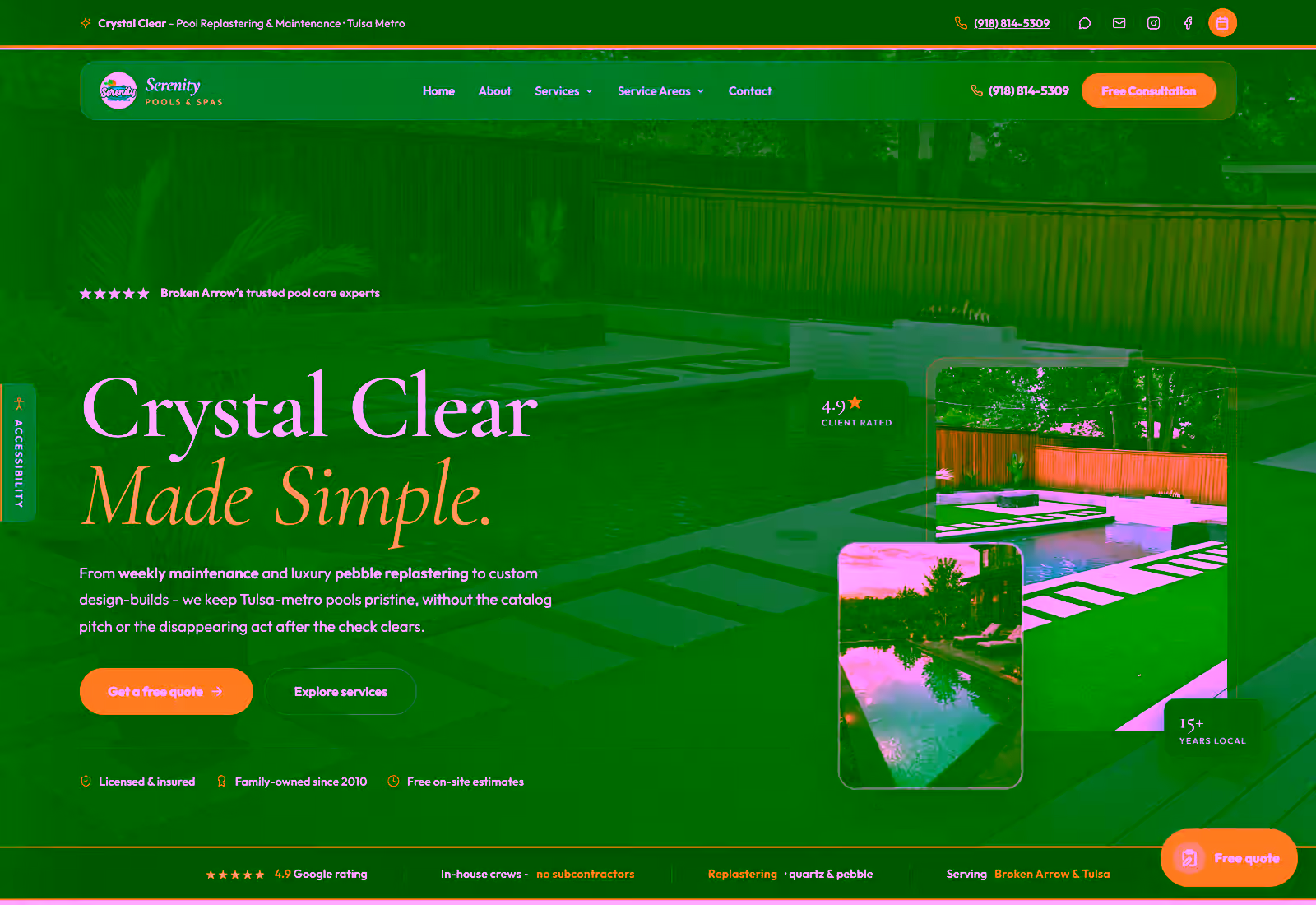Click the five stars above the headline
Screen dimensions: 1316x905
point(114,293)
